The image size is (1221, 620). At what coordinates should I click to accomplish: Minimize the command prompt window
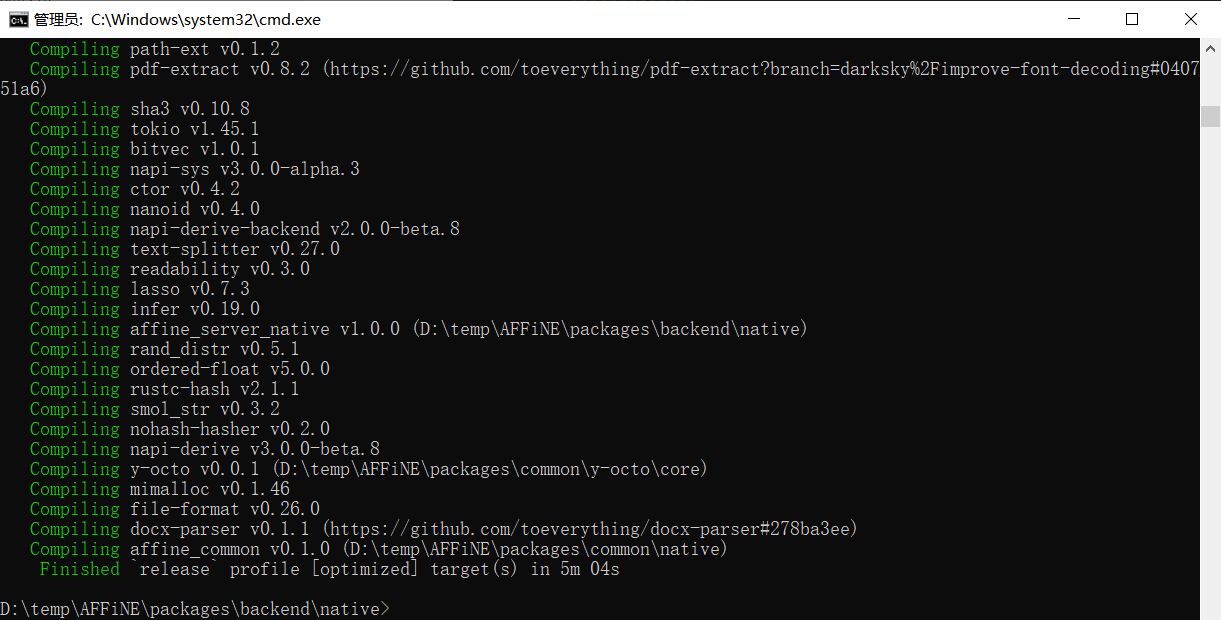[x=1074, y=19]
